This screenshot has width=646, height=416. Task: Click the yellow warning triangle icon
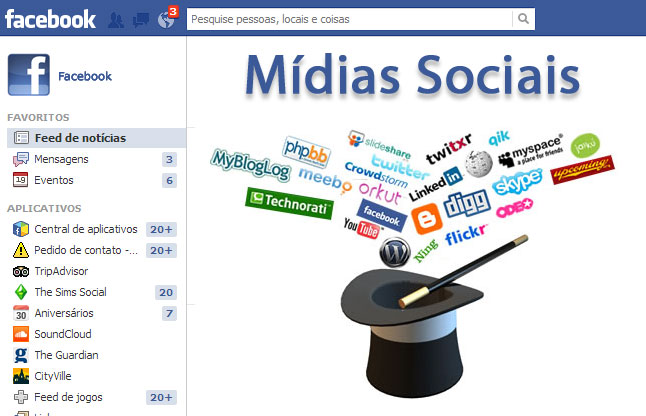[21, 250]
